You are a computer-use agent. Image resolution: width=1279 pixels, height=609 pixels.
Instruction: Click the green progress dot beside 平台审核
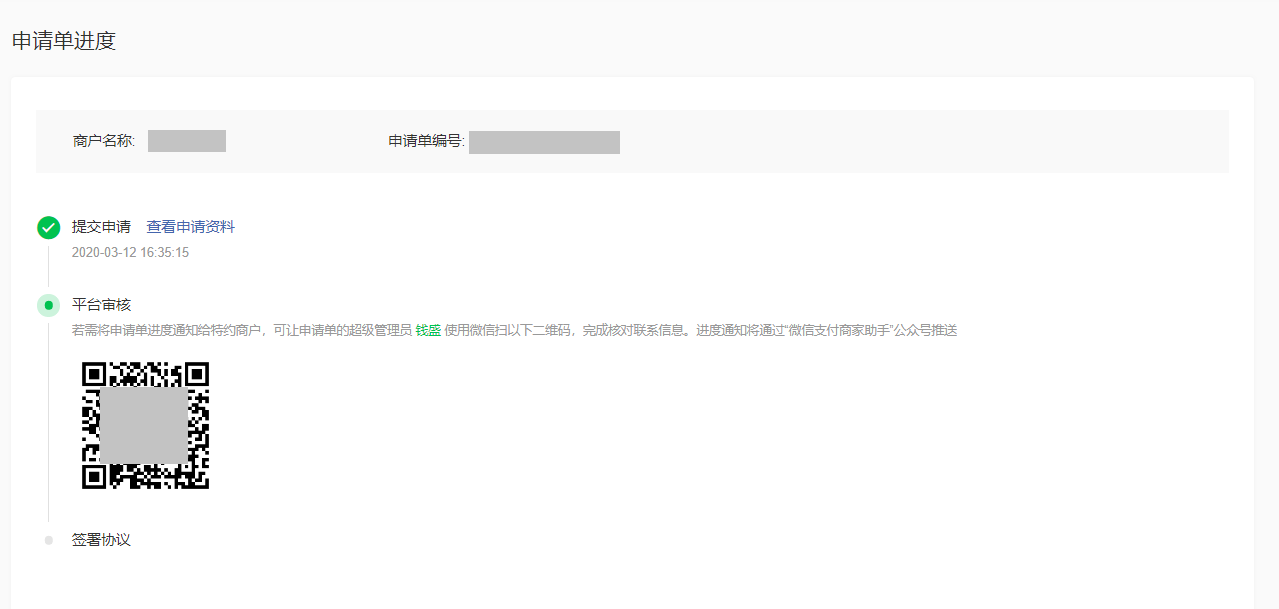[48, 304]
